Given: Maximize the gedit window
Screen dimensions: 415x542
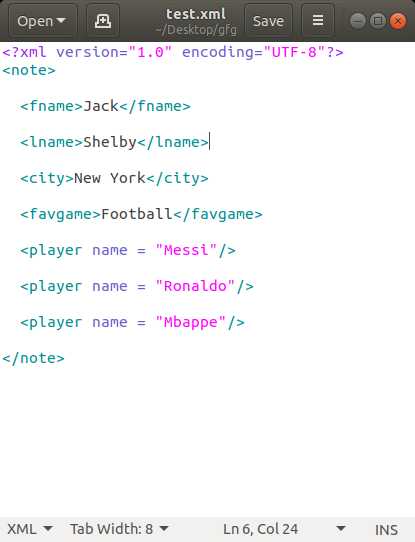Looking at the screenshot, I should click(378, 21).
